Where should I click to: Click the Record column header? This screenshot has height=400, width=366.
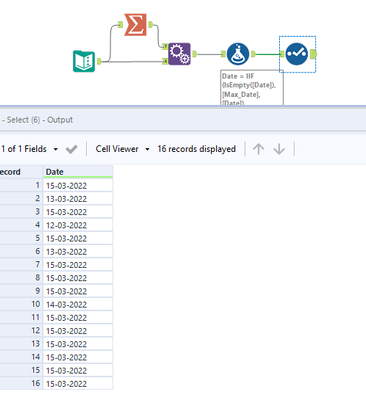pos(21,172)
